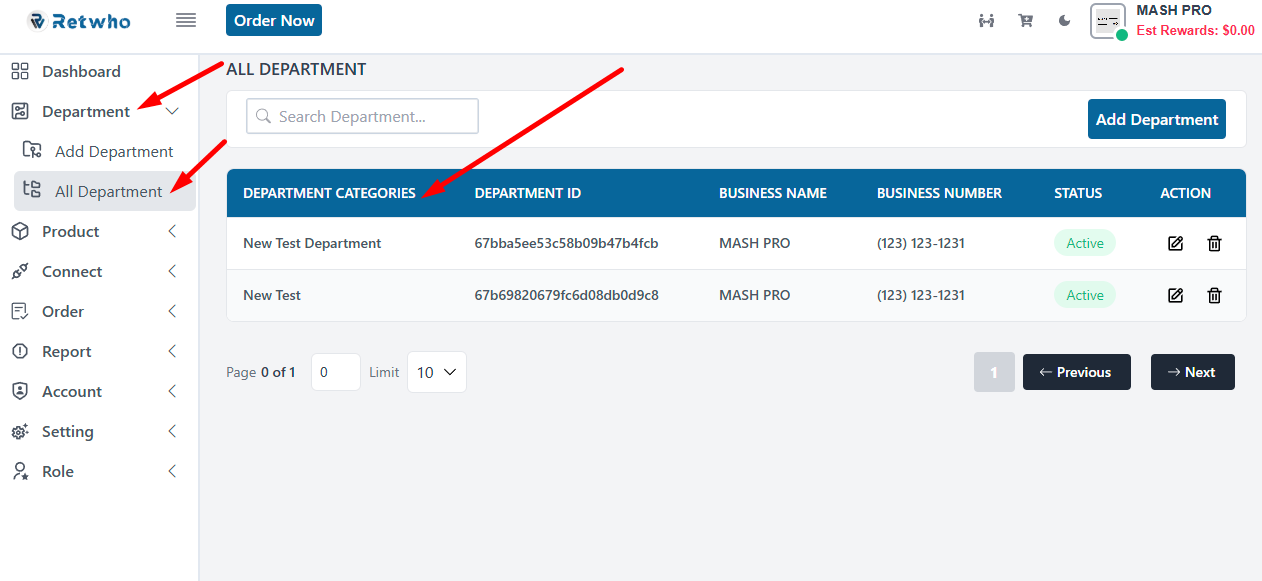Screen dimensions: 1262x581
Task: Open the Connect menu label
Action: click(x=72, y=271)
